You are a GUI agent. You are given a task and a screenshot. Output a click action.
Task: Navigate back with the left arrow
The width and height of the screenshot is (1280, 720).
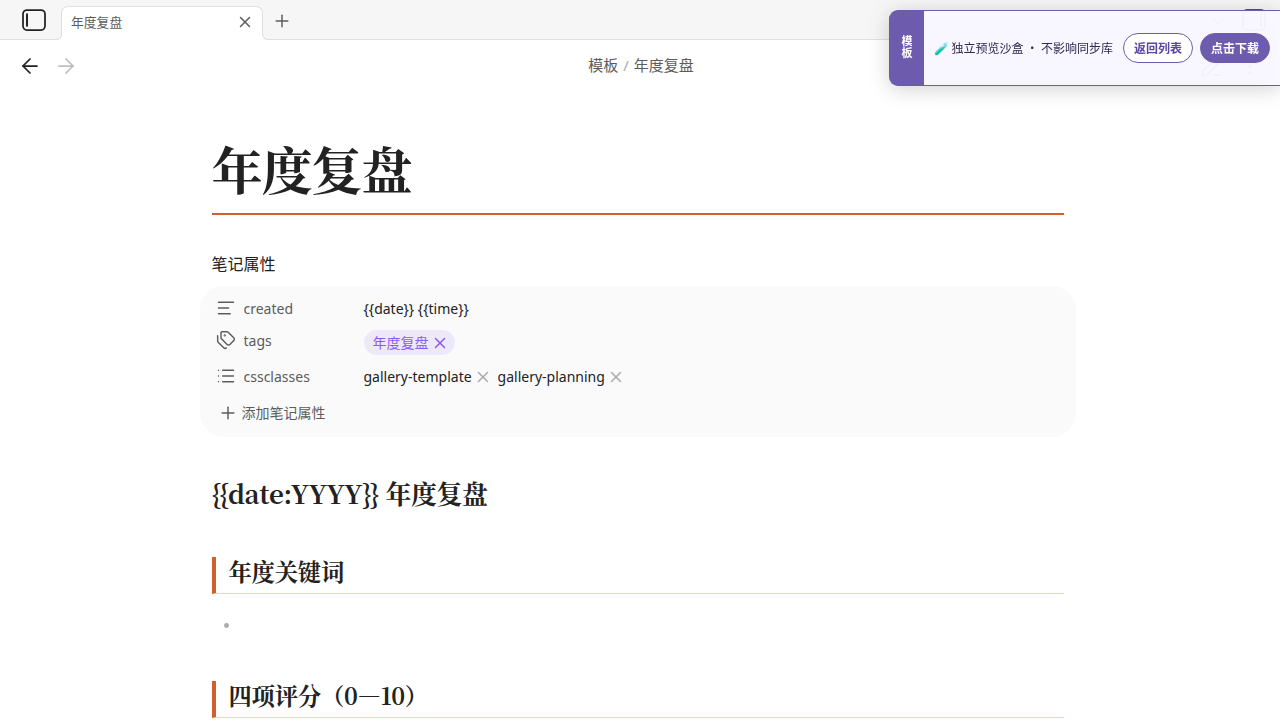click(x=30, y=66)
